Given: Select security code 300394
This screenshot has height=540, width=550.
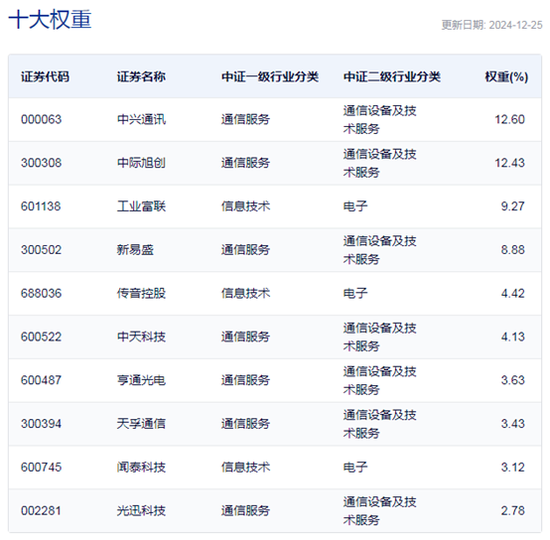Looking at the screenshot, I should (41, 424).
